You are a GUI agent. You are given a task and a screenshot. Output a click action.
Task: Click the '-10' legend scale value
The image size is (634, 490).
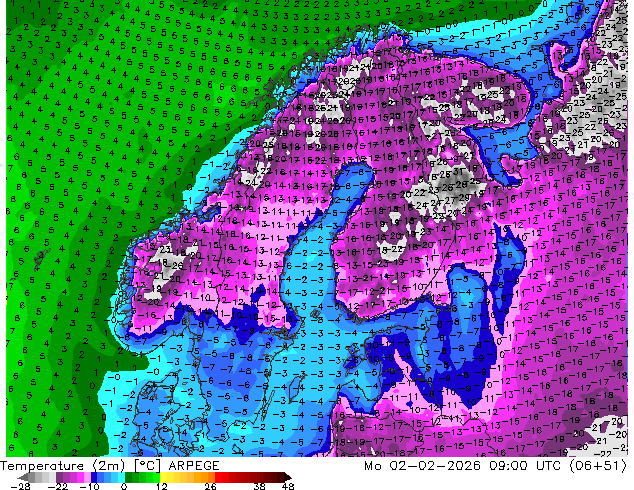pyautogui.click(x=89, y=486)
